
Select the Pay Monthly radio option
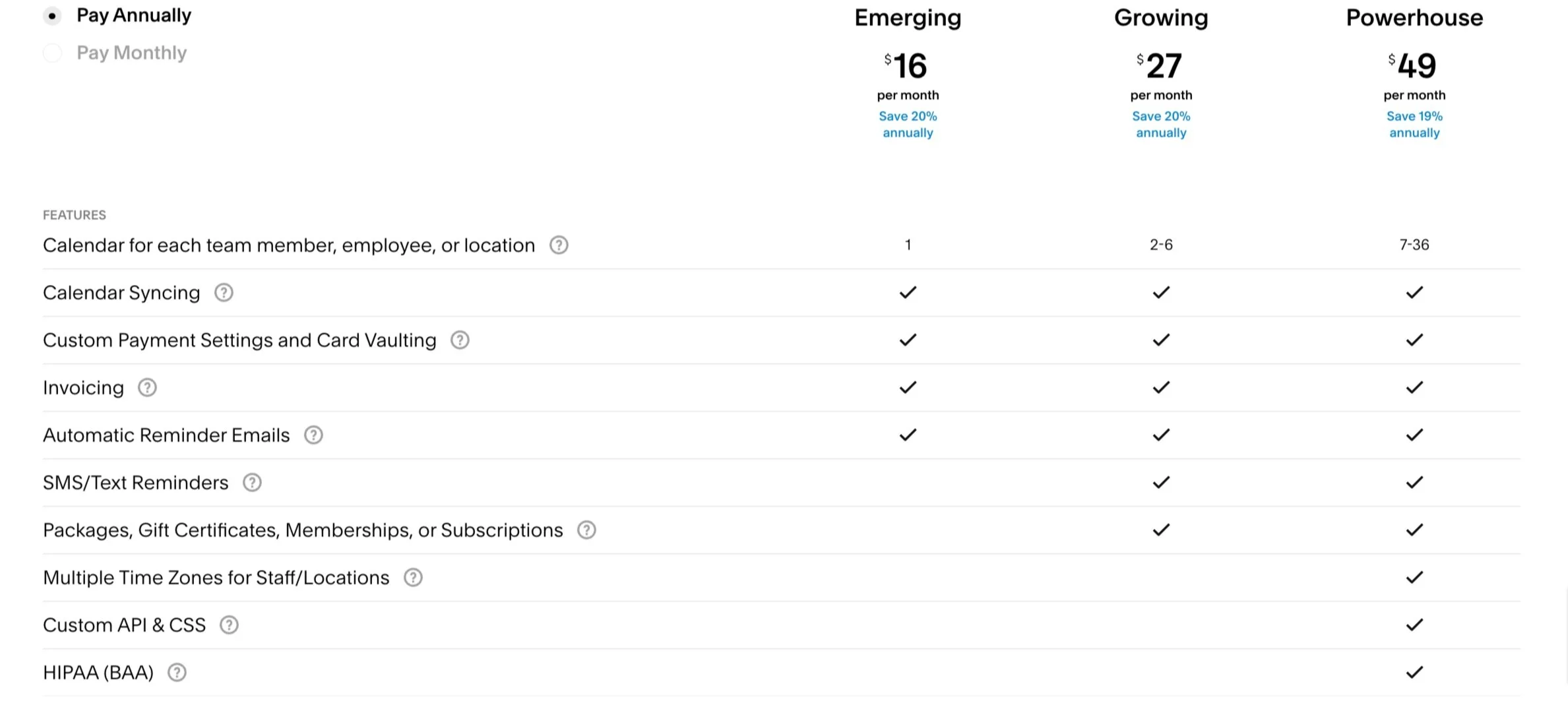[x=52, y=53]
